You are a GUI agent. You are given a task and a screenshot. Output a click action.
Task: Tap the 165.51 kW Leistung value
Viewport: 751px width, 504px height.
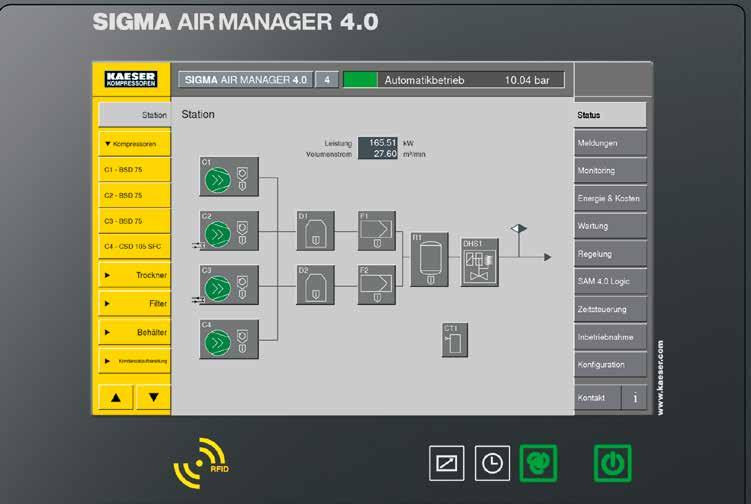(x=378, y=143)
